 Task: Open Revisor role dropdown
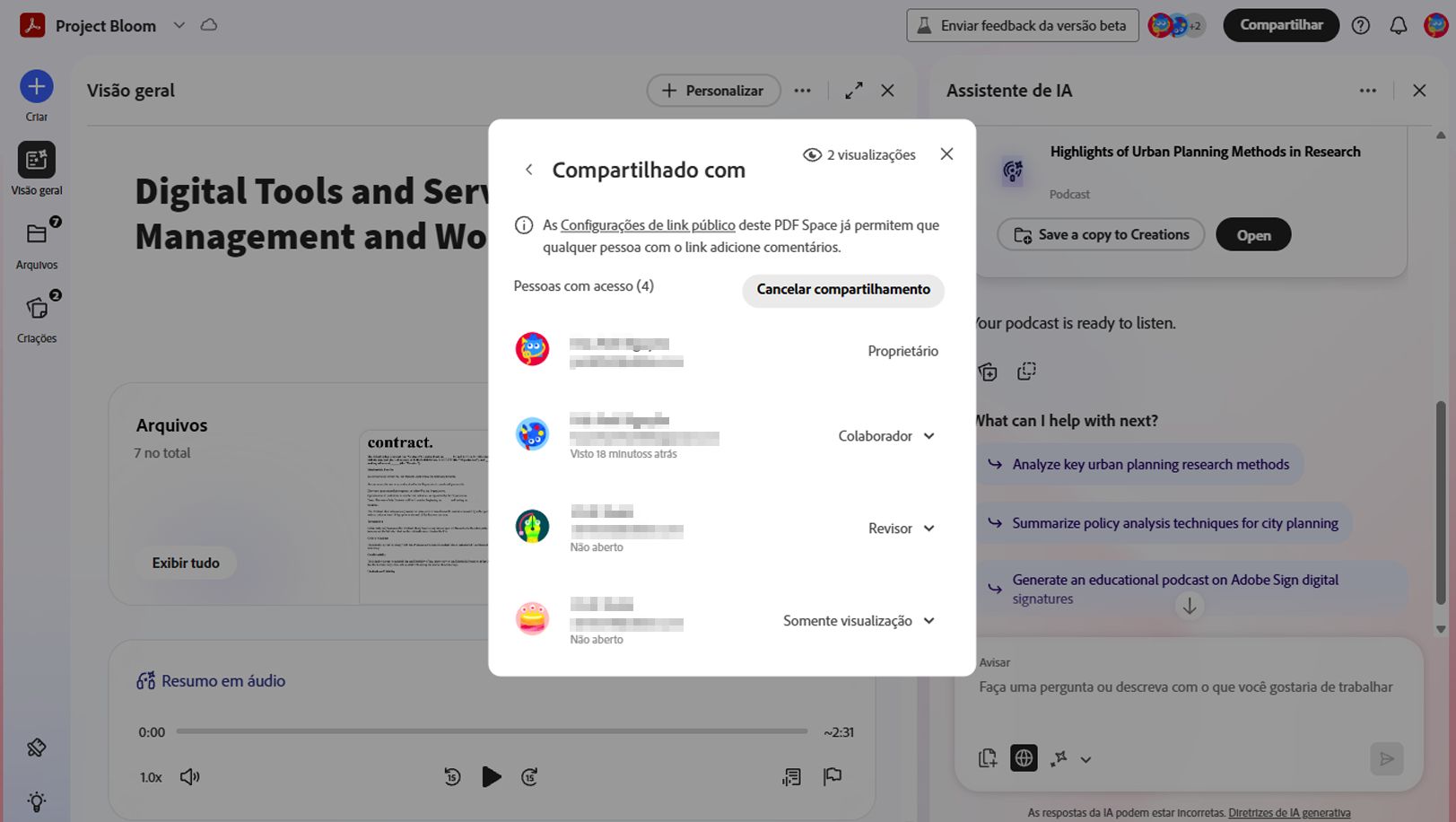click(902, 529)
